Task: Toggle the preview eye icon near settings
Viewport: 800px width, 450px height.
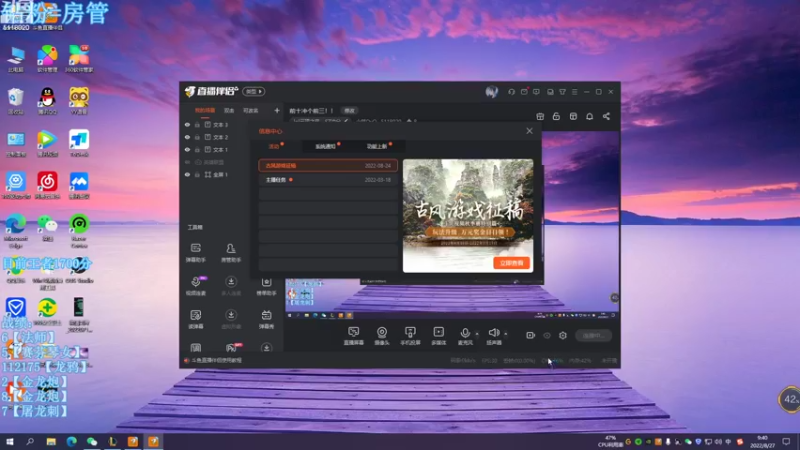Action: (x=547, y=335)
